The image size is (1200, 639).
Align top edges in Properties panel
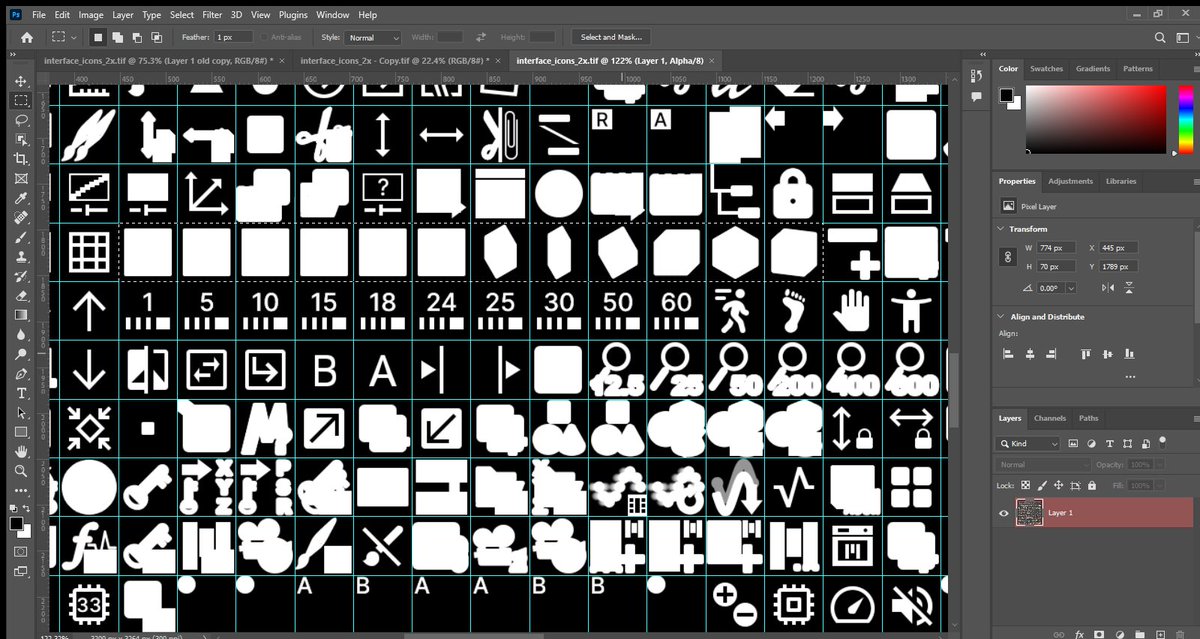coord(1087,353)
